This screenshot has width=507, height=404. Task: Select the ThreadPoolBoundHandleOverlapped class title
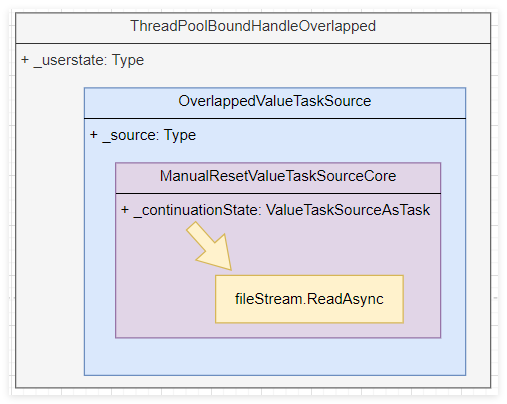253,26
